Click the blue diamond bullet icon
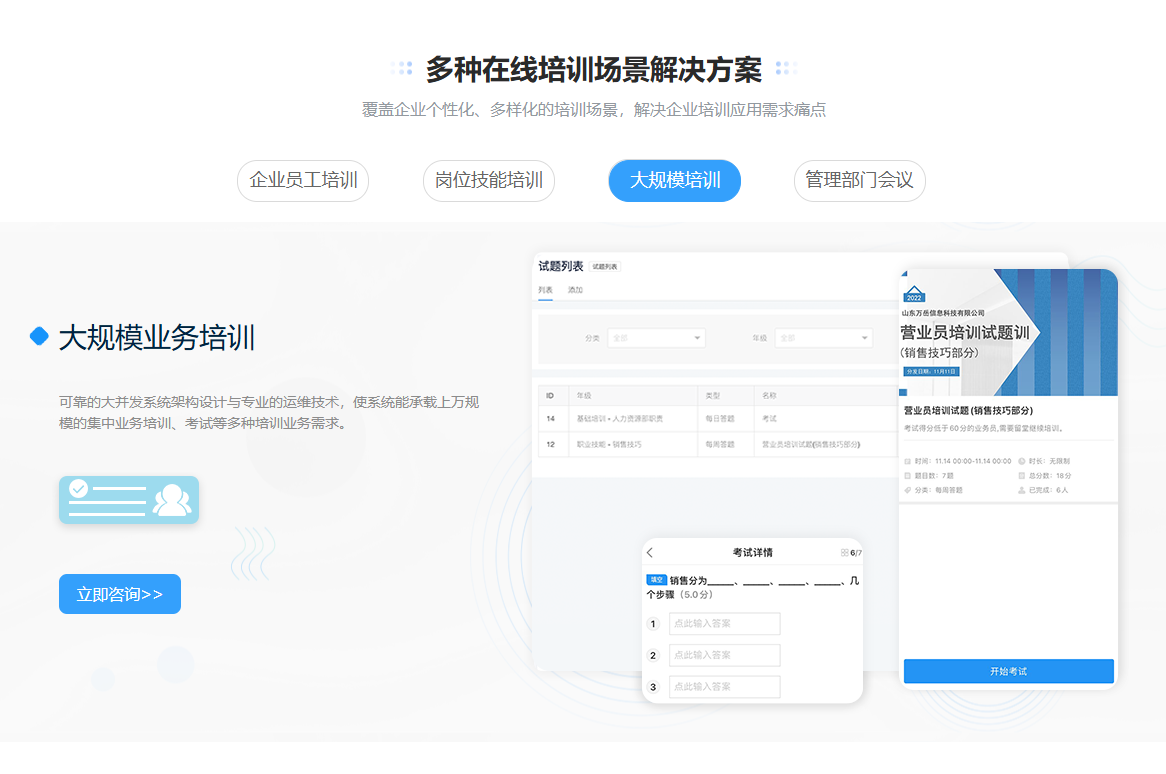This screenshot has height=774, width=1166. pyautogui.click(x=39, y=336)
